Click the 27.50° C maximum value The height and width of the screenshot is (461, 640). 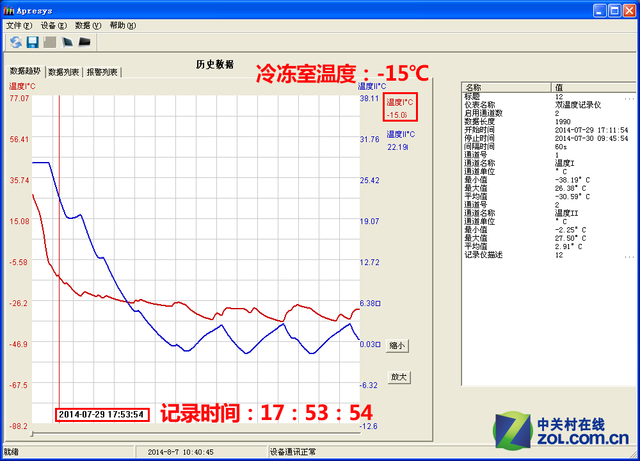tap(570, 238)
